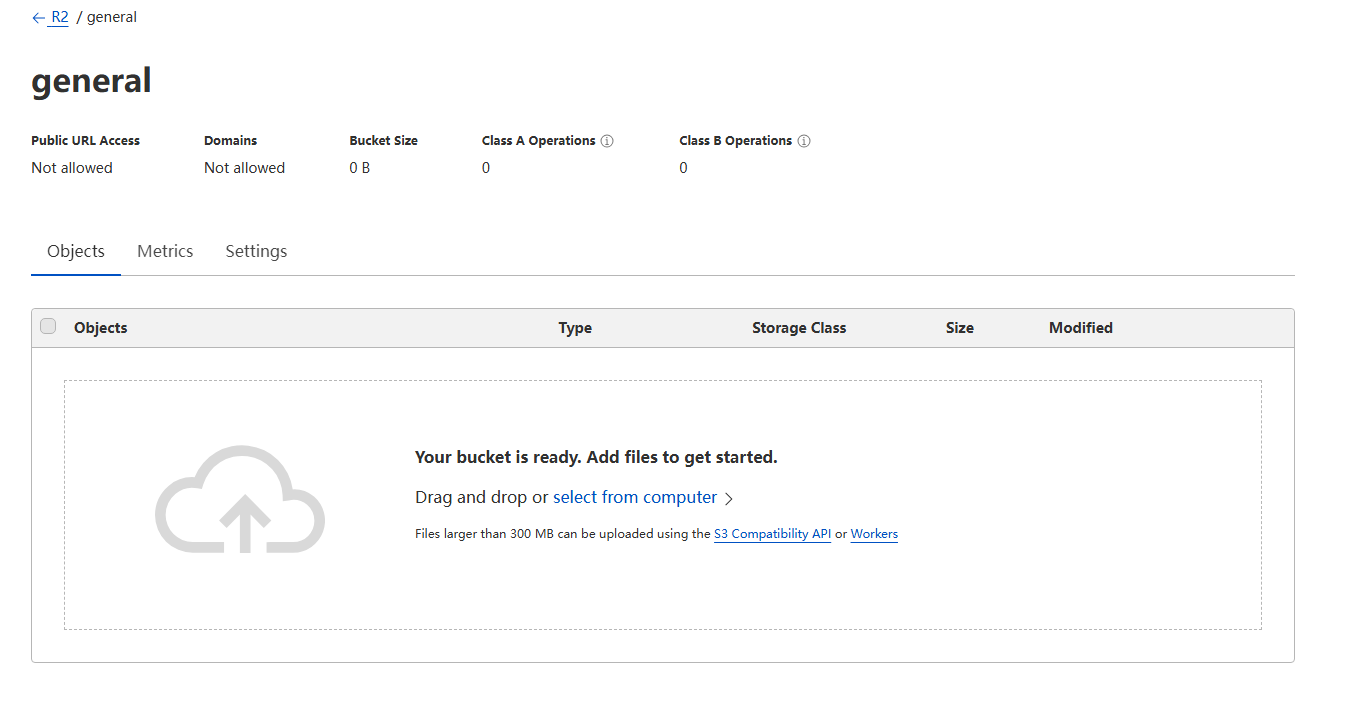Open the S3 Compatibility API link
This screenshot has width=1364, height=717.
click(x=772, y=534)
